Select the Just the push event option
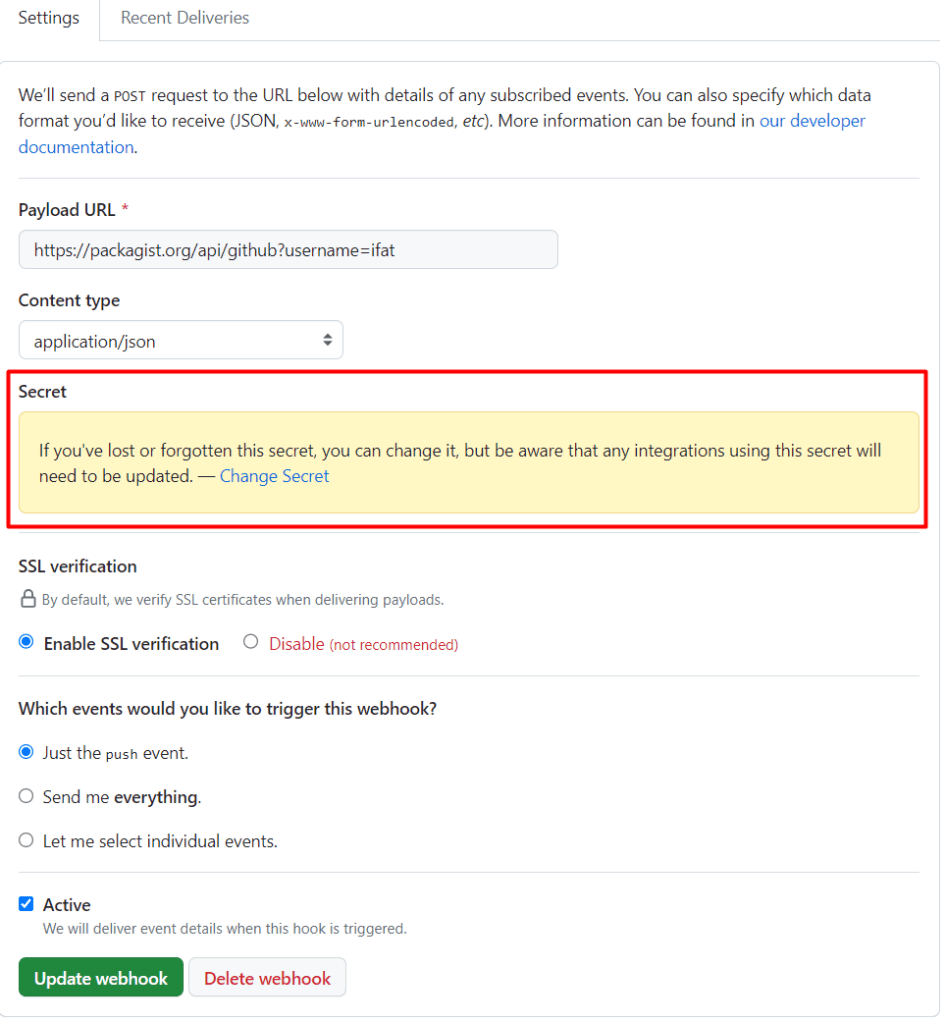This screenshot has width=946, height=1023. (27, 752)
